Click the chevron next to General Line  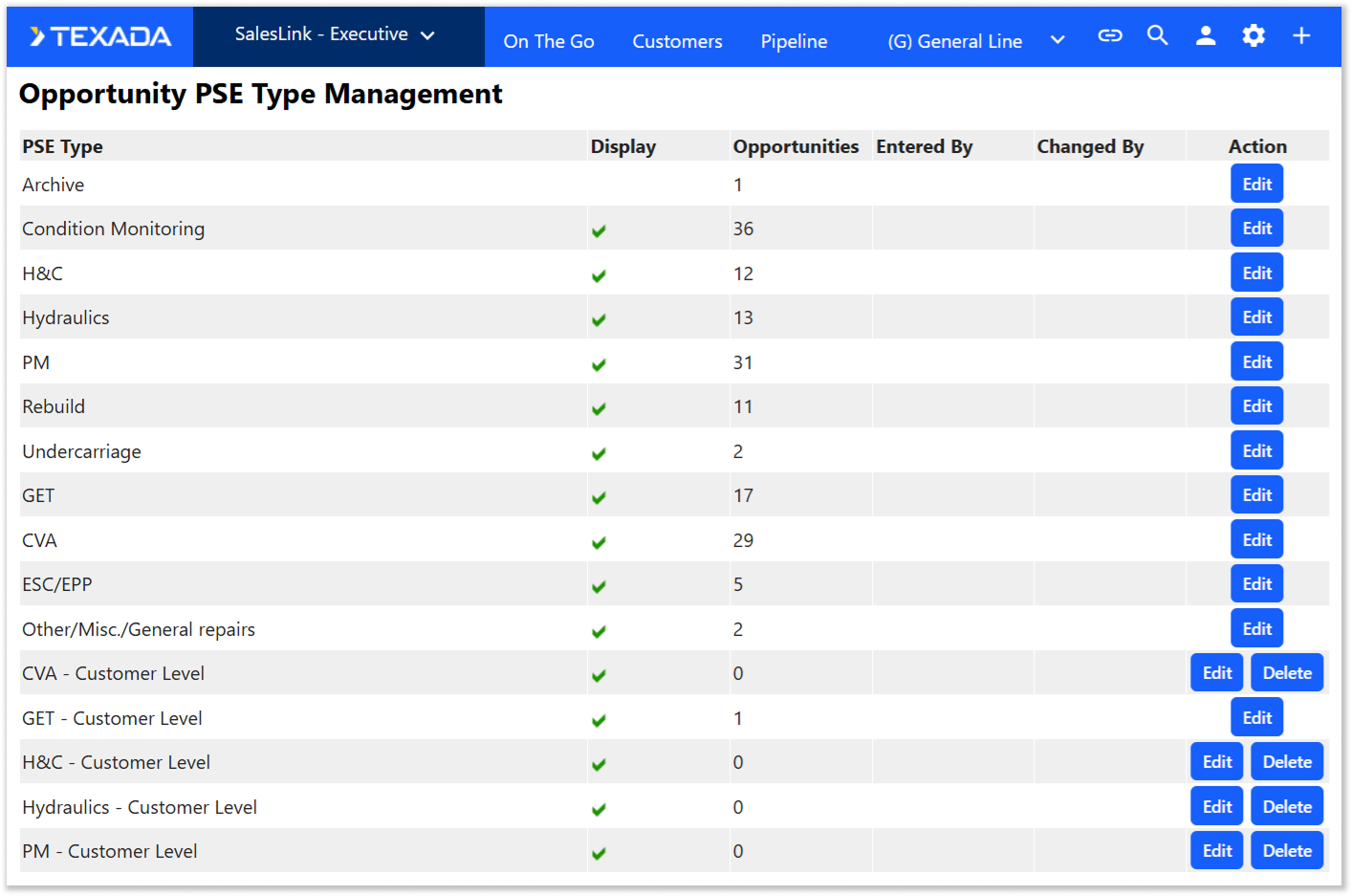(1058, 40)
